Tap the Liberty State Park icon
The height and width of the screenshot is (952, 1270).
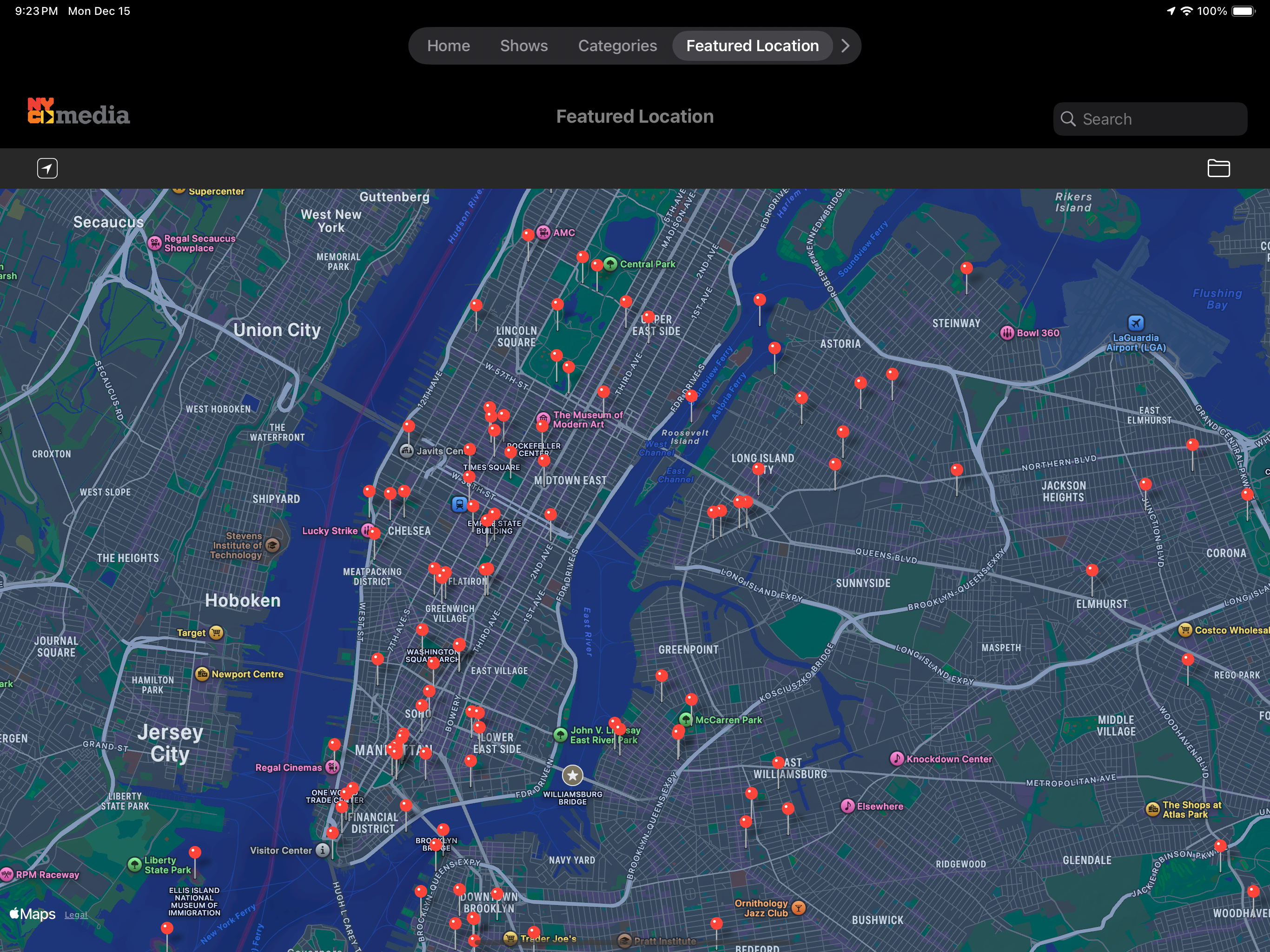pos(134,864)
